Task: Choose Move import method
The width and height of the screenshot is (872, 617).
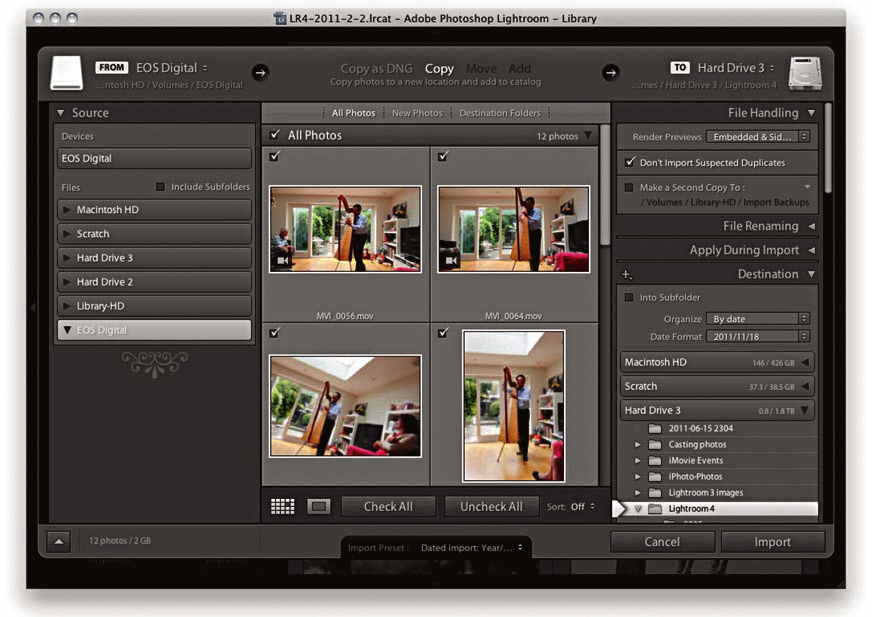Action: coord(481,68)
